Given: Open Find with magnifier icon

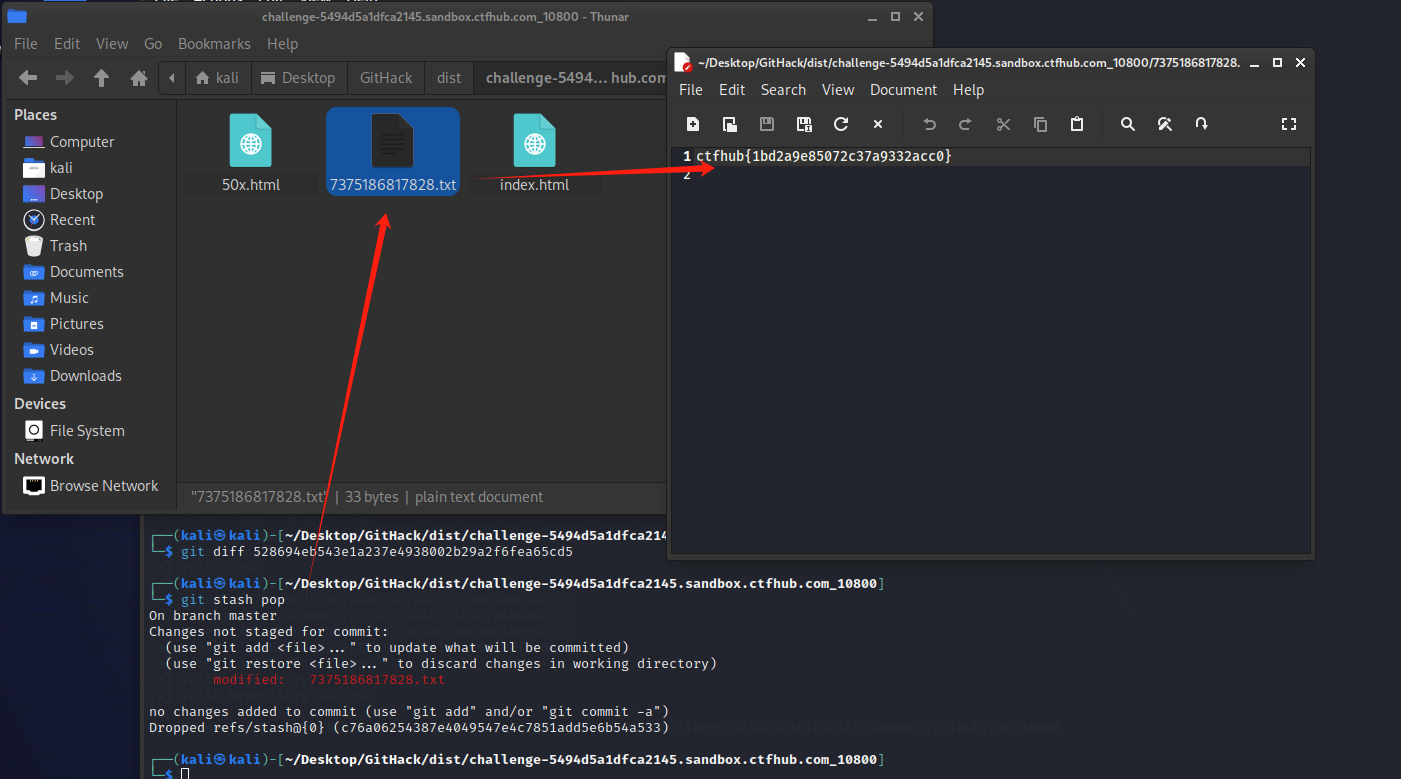Looking at the screenshot, I should point(1128,124).
